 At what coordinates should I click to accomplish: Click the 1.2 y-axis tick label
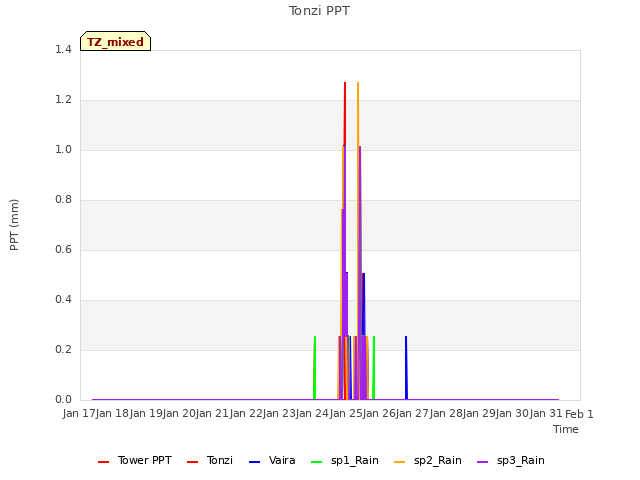(x=63, y=100)
